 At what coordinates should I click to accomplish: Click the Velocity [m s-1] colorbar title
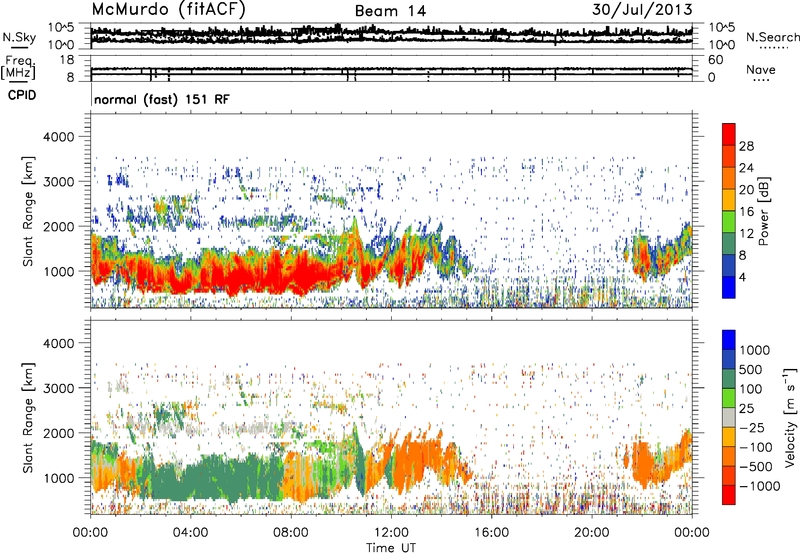coord(791,417)
